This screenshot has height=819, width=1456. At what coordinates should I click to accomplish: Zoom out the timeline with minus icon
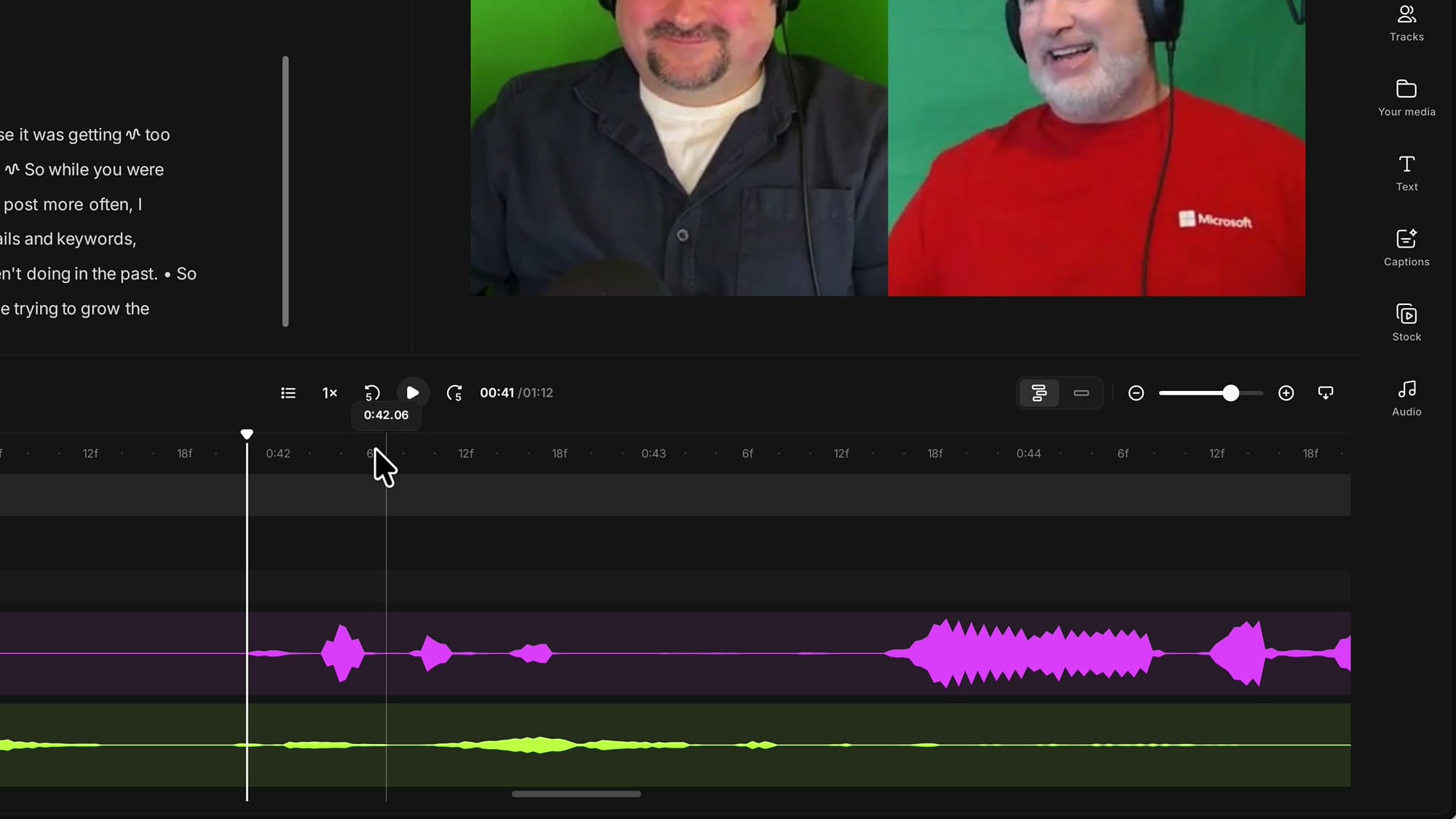[1136, 393]
